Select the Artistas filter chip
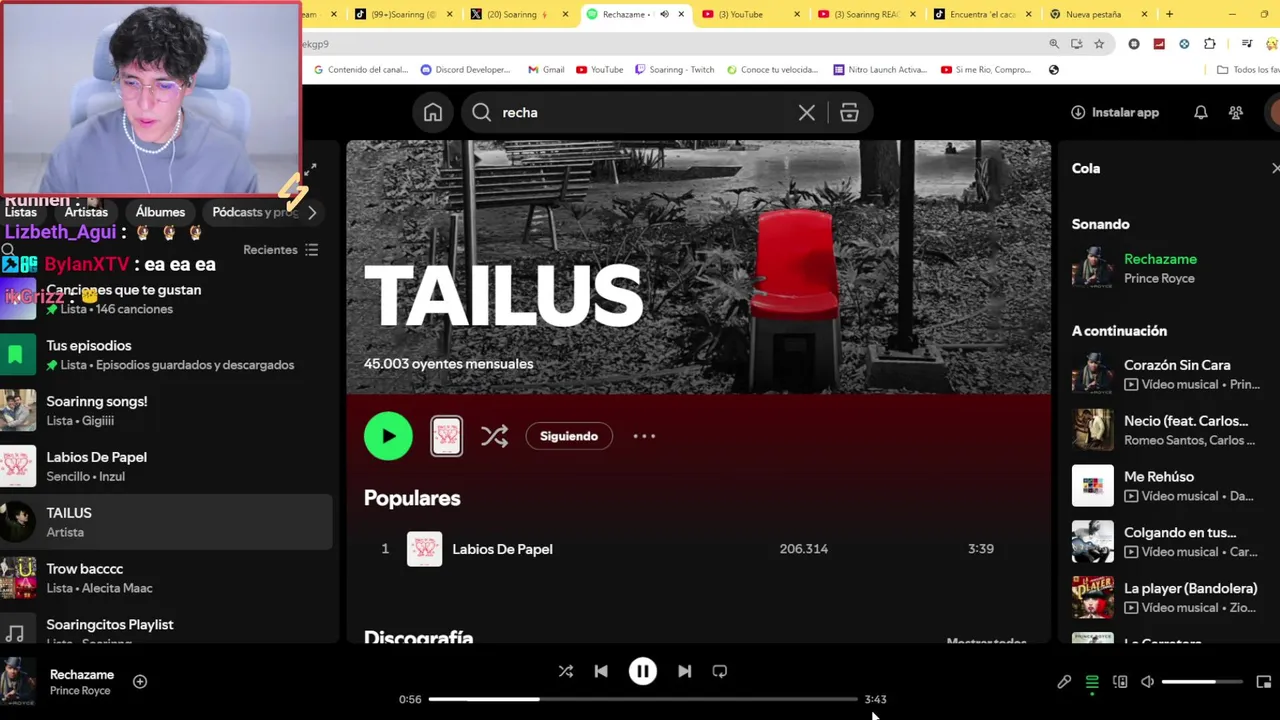This screenshot has height=720, width=1280. [86, 212]
